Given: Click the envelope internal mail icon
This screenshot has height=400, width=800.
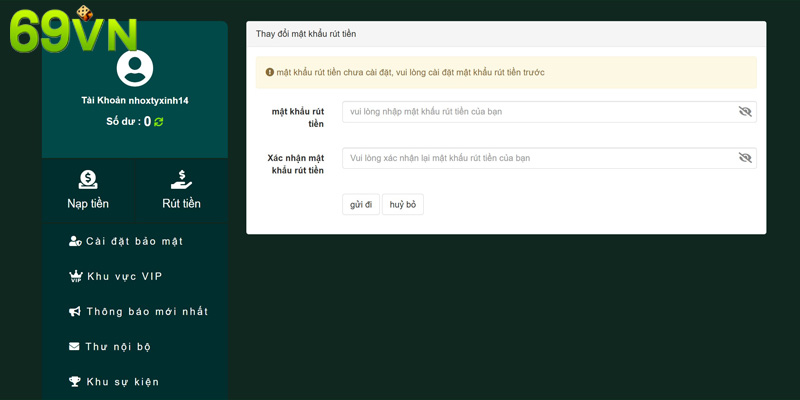Looking at the screenshot, I should (74, 346).
